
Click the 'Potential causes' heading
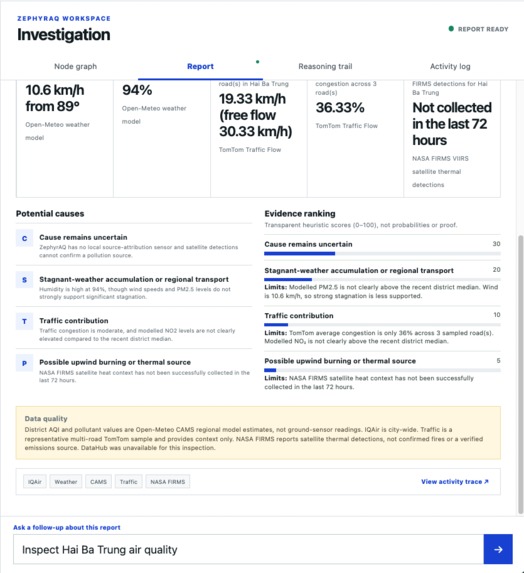pyautogui.click(x=50, y=213)
